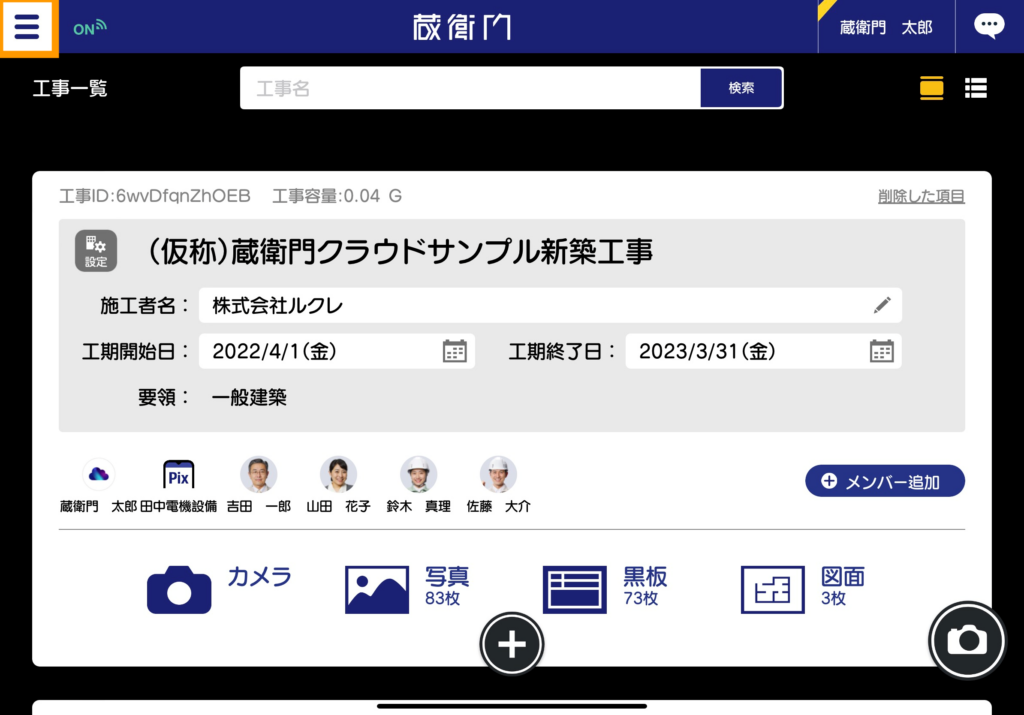This screenshot has width=1024, height=715.
Task: Open 黒板 blackboard icon
Action: tap(575, 590)
